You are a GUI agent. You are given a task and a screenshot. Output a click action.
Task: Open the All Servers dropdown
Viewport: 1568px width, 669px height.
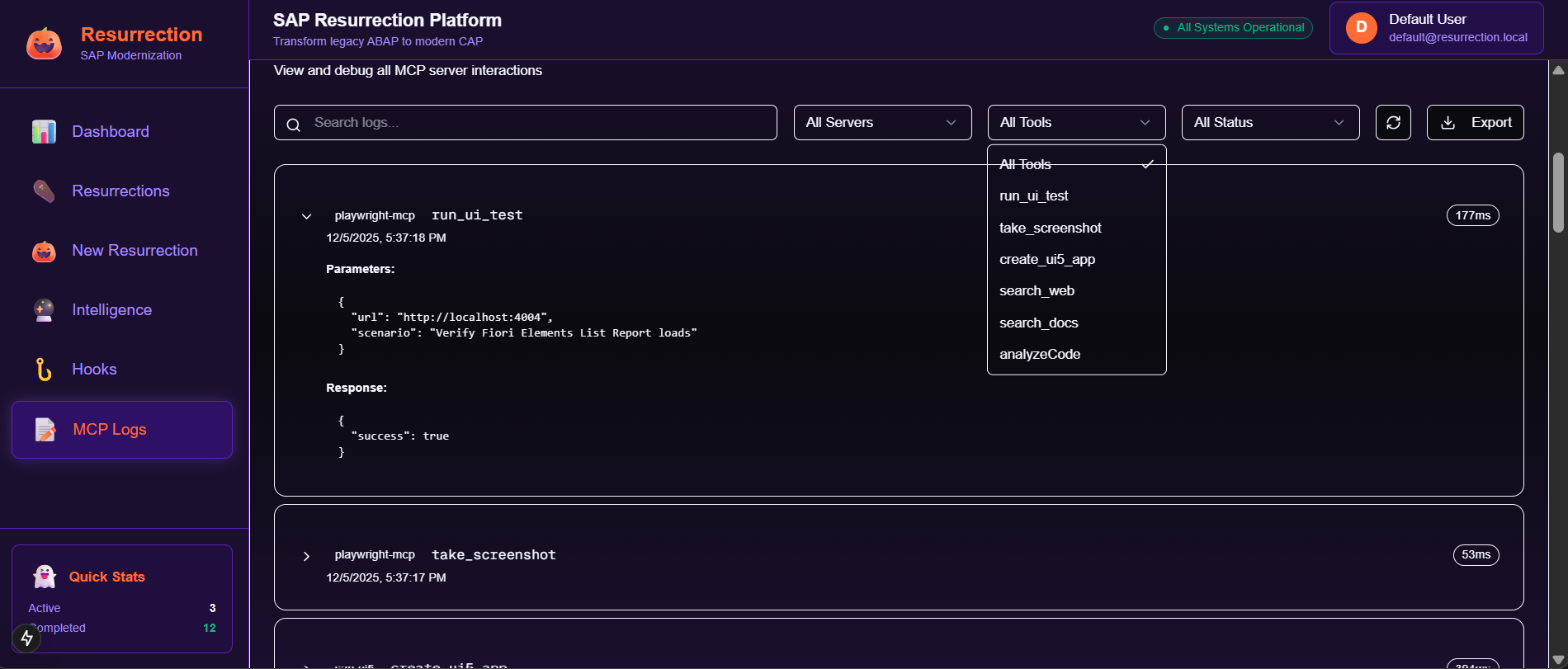coord(882,122)
